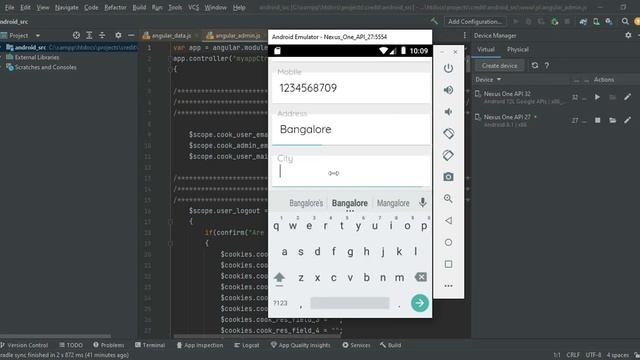Image resolution: width=640 pixels, height=360 pixels.
Task: Toggle the keyboard shift key
Action: (x=279, y=278)
